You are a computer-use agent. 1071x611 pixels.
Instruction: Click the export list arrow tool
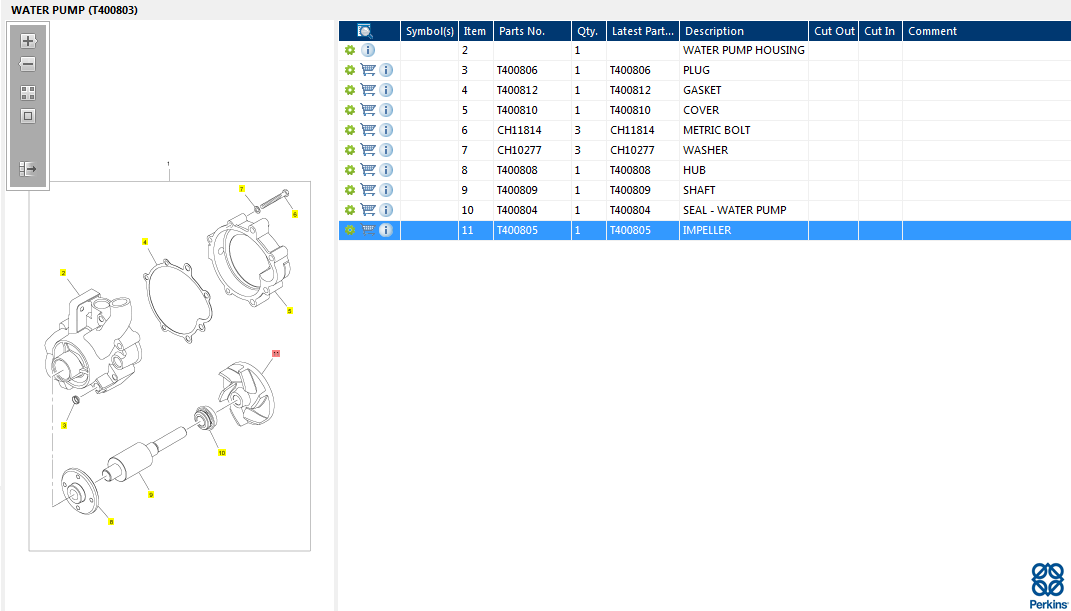pyautogui.click(x=28, y=169)
